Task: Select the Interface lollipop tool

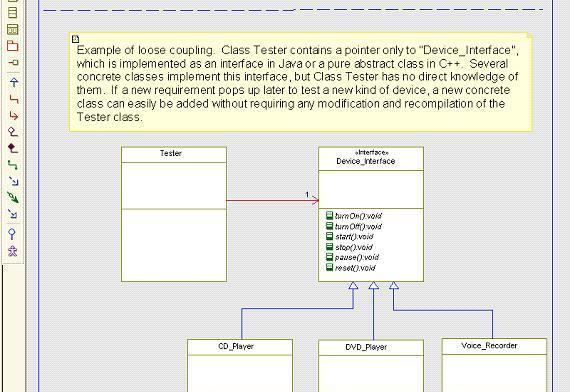Action: click(x=12, y=234)
